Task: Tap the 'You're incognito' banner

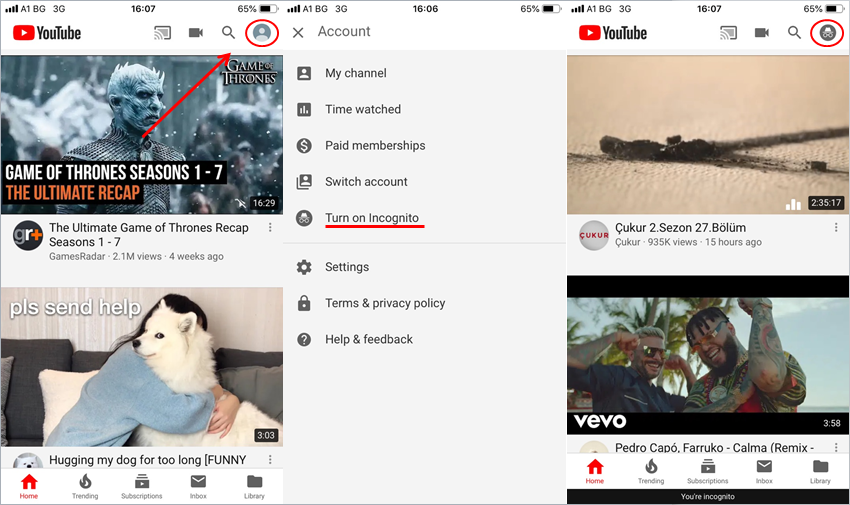Action: (x=708, y=496)
